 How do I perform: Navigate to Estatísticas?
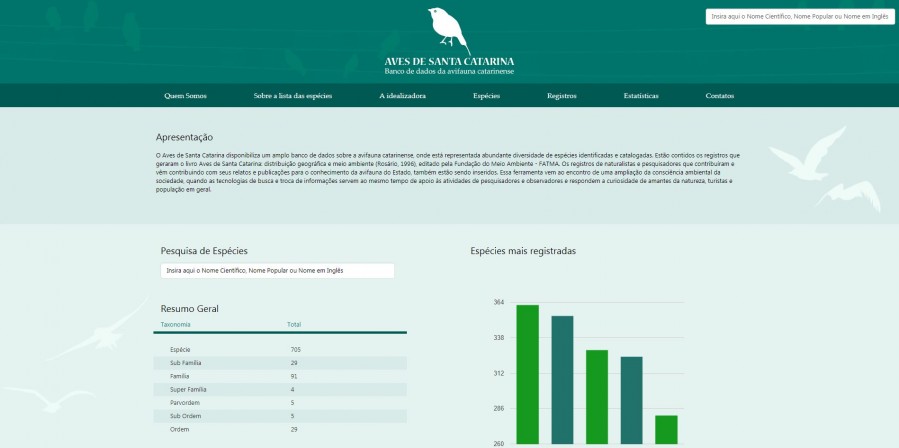click(x=641, y=96)
